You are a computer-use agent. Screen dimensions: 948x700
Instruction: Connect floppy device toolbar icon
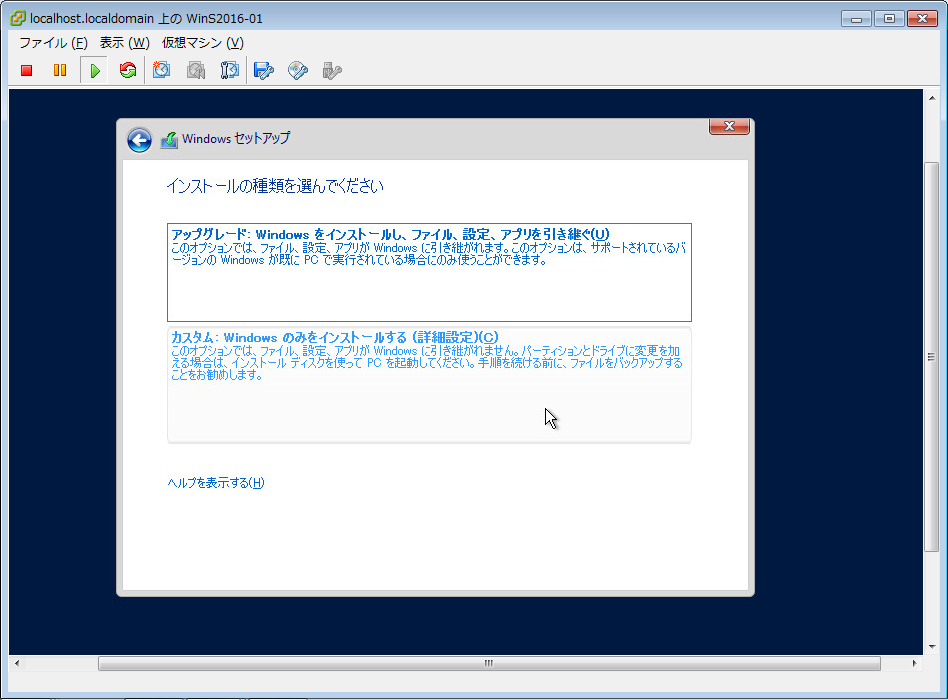(264, 71)
